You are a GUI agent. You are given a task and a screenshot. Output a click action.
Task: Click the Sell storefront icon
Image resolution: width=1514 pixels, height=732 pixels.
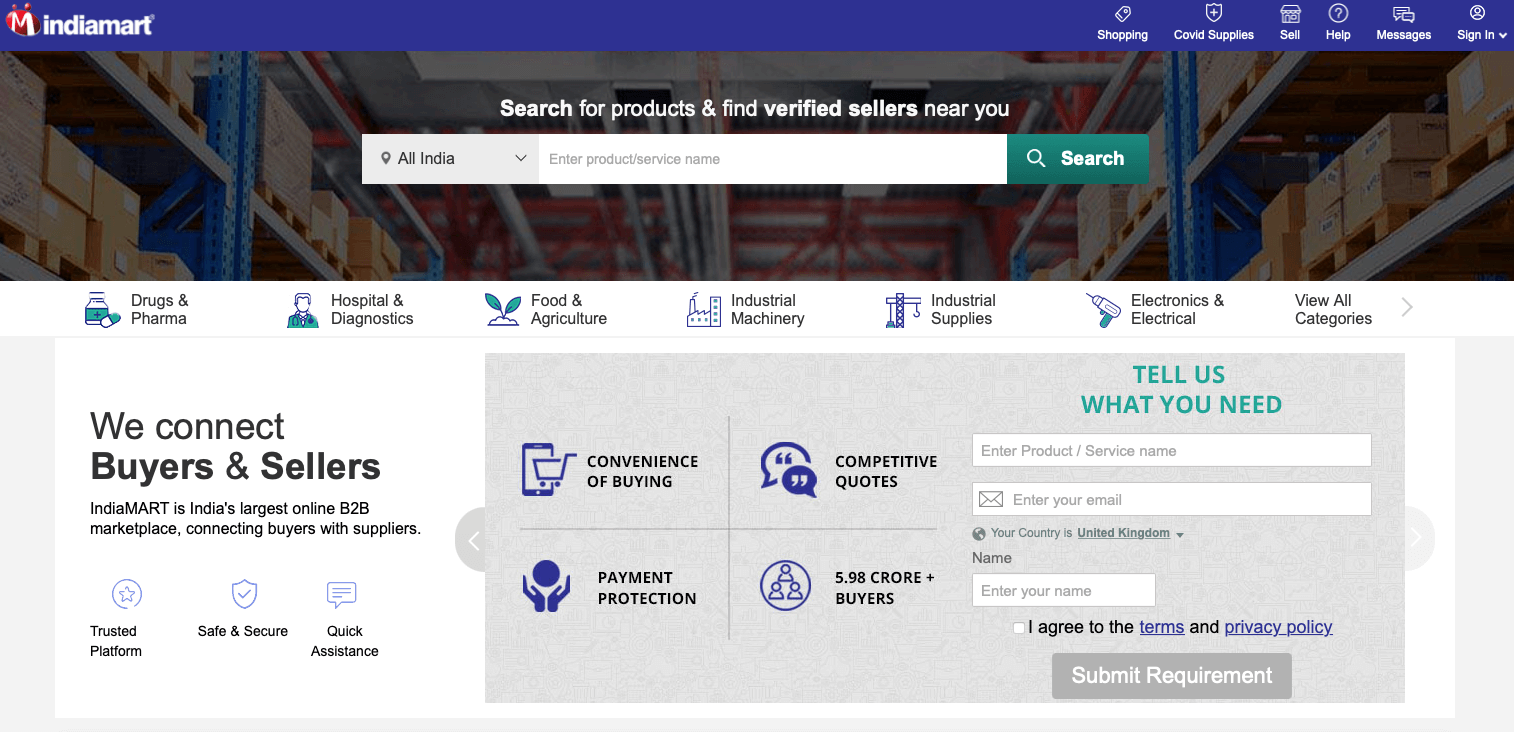tap(1290, 14)
